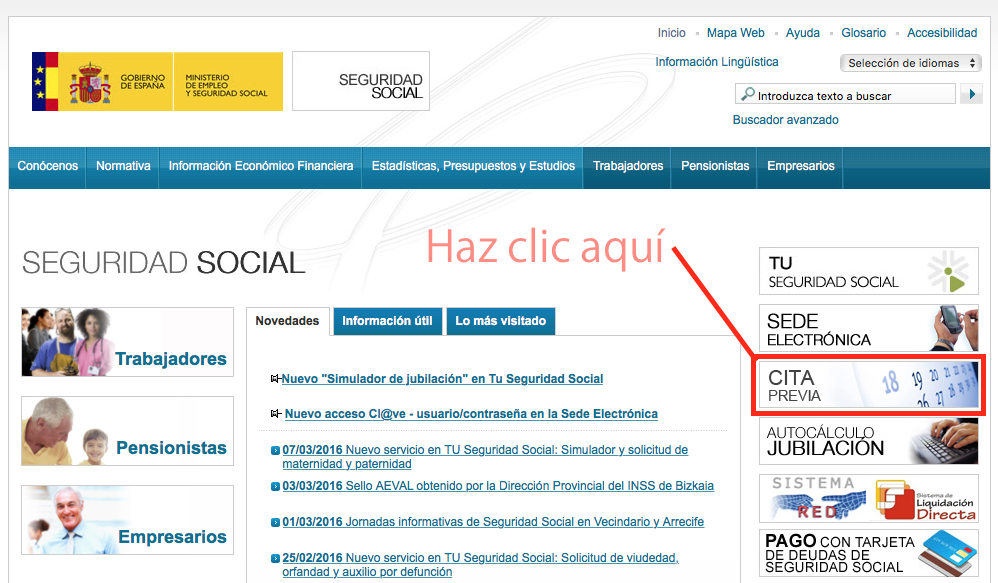This screenshot has width=998, height=583.
Task: Open the Buscador avanzado link
Action: coord(785,120)
